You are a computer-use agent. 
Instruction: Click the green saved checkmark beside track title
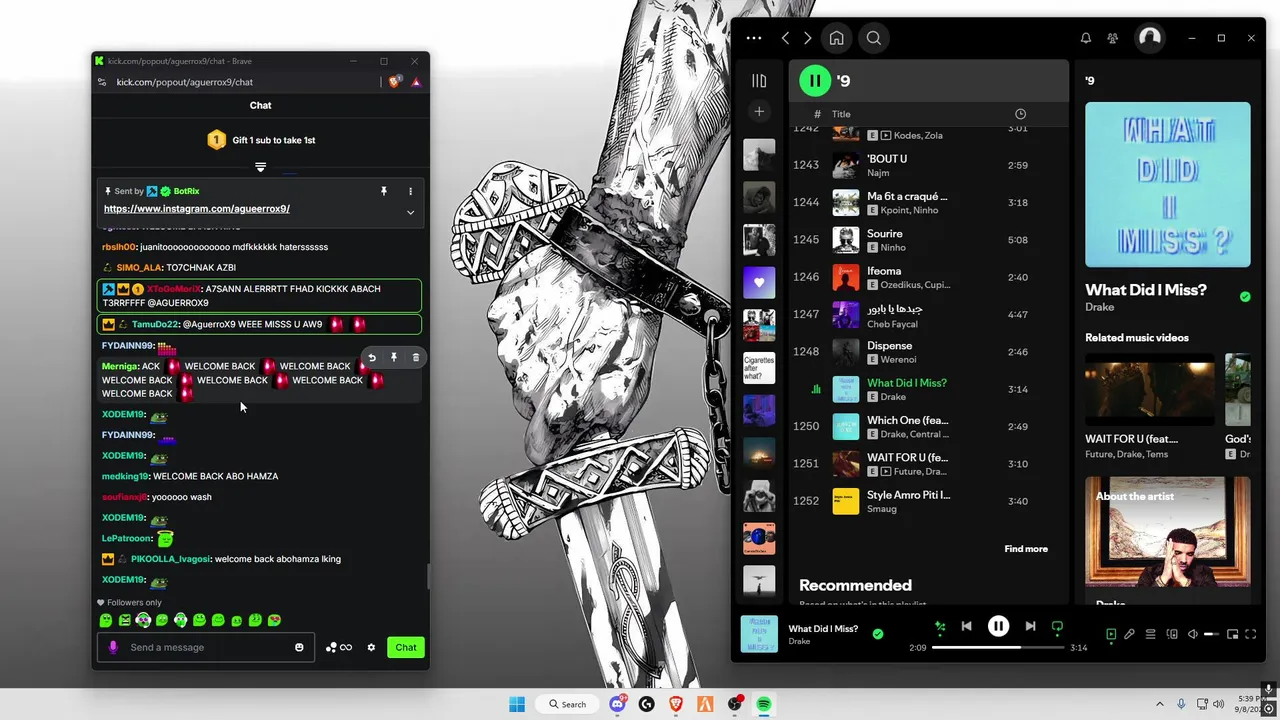tap(878, 633)
